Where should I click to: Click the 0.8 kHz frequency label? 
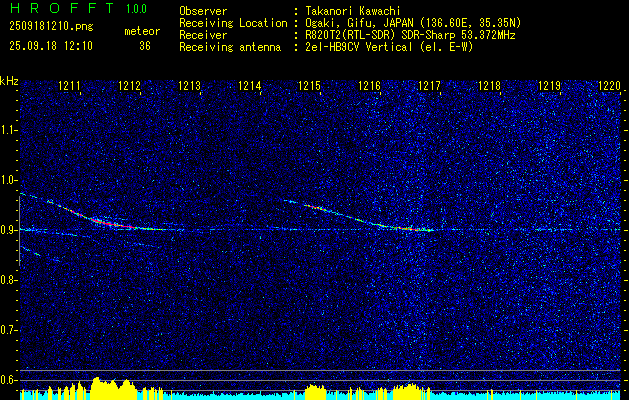pyautogui.click(x=8, y=280)
